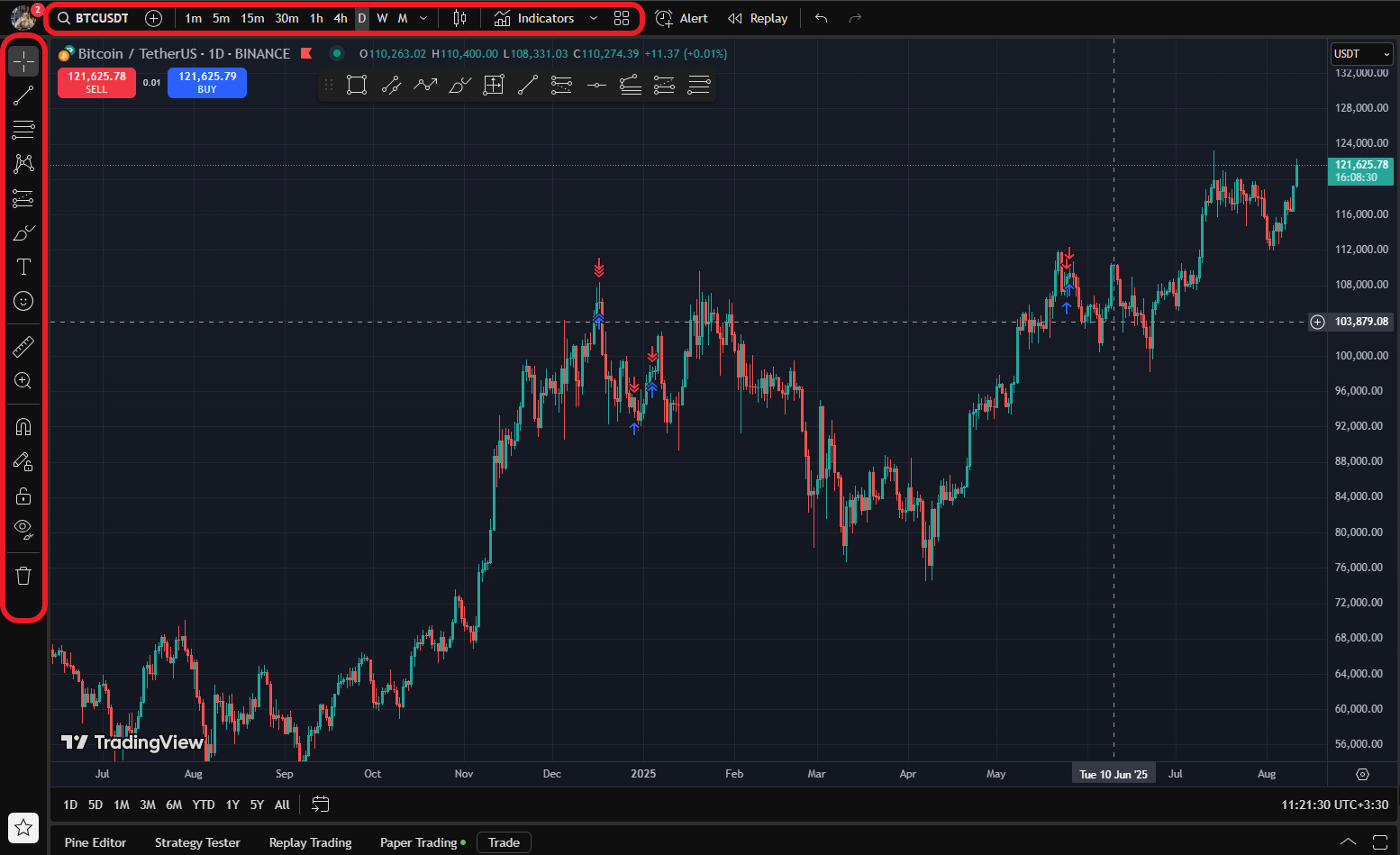
Task: Click the user profile avatar
Action: pyautogui.click(x=23, y=17)
